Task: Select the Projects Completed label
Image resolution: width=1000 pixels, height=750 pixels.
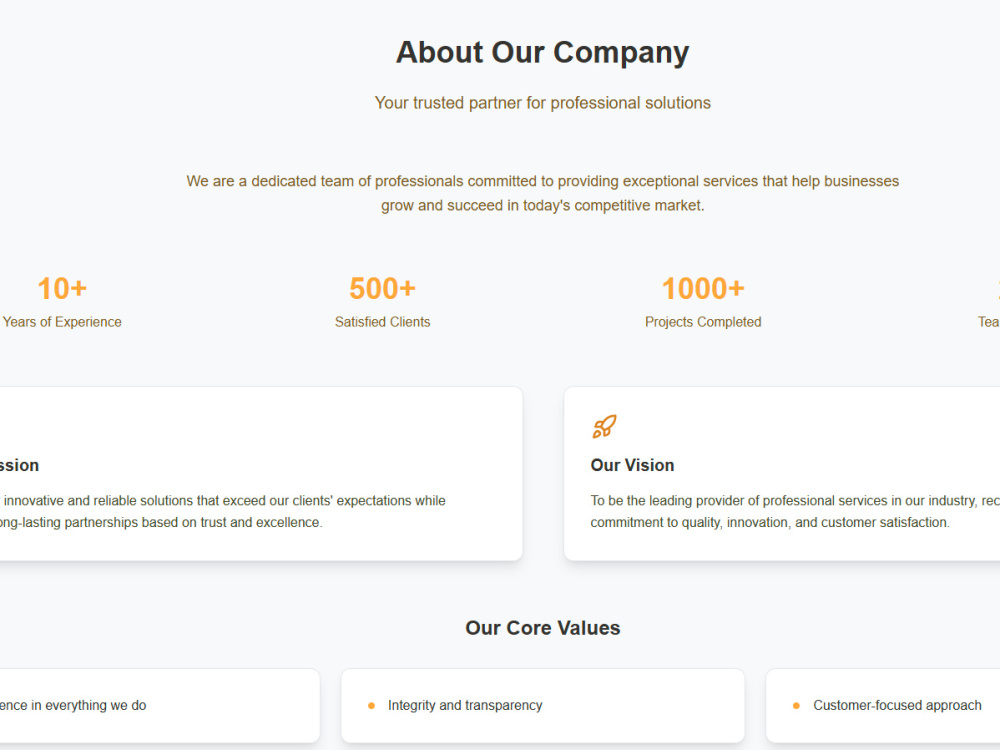Action: point(703,322)
